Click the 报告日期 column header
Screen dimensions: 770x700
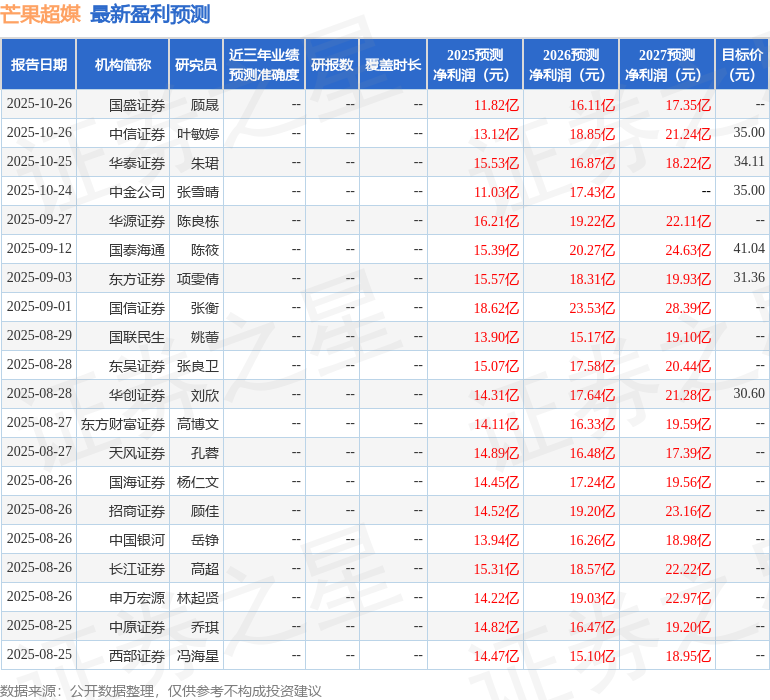39,65
